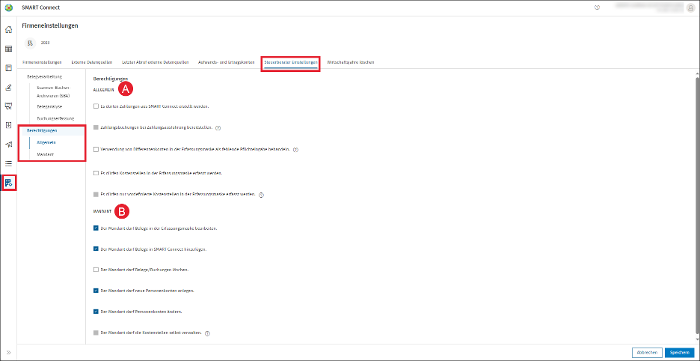Open Letzter Abruf externe Datenquellen tab
700x361 pixels.
[x=155, y=62]
